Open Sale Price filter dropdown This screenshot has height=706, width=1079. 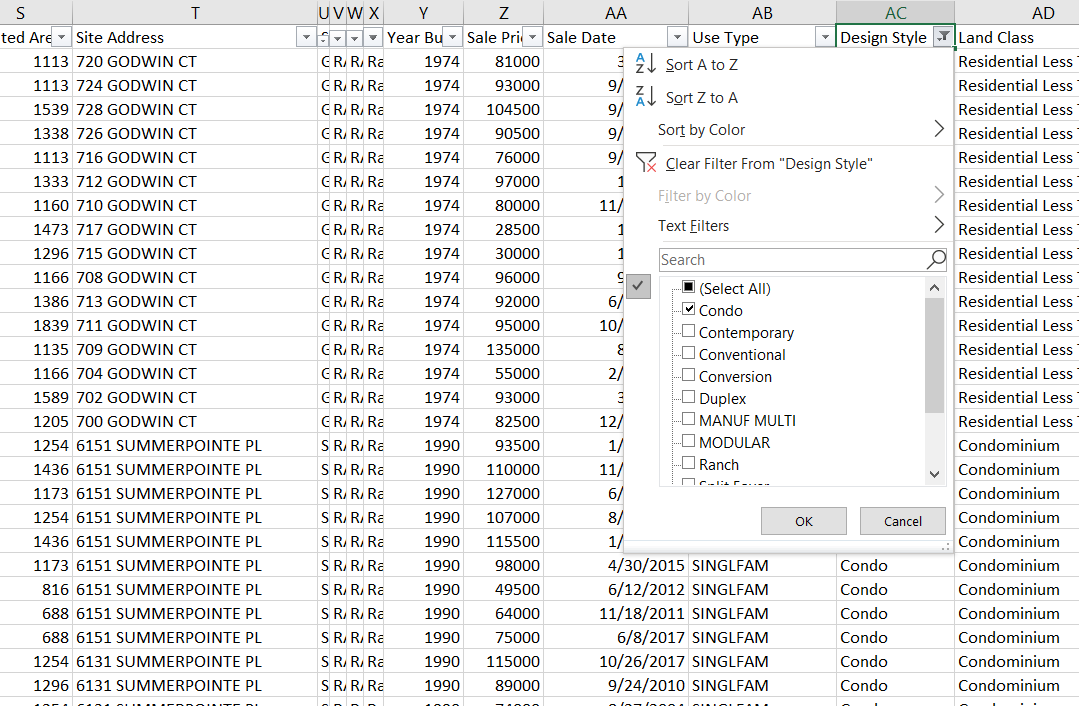(533, 37)
